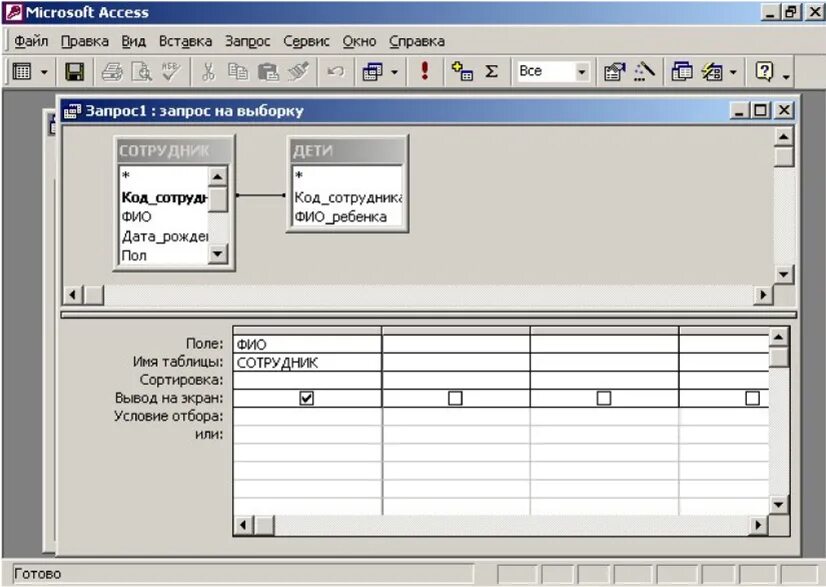This screenshot has width=826, height=587.
Task: Select the Код_сотрудника field in СОТРУДНИК table
Action: [x=164, y=198]
